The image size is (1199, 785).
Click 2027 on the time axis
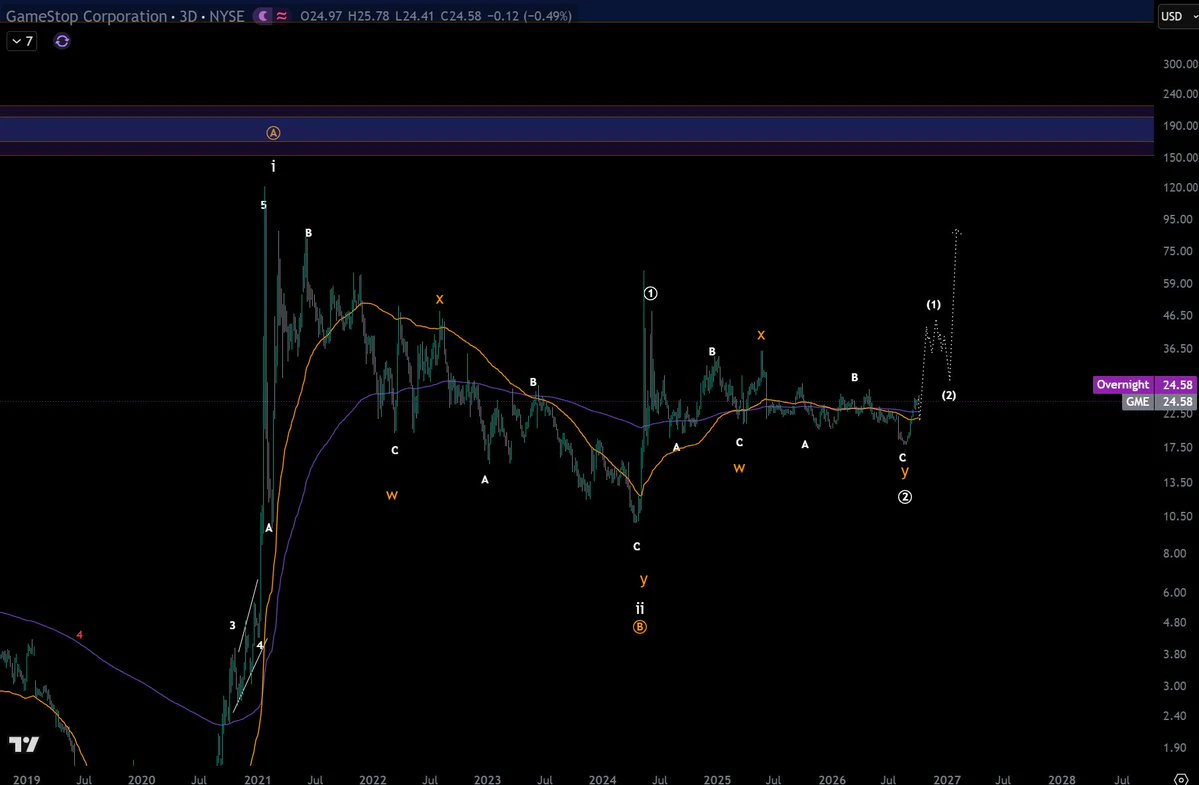(x=947, y=780)
